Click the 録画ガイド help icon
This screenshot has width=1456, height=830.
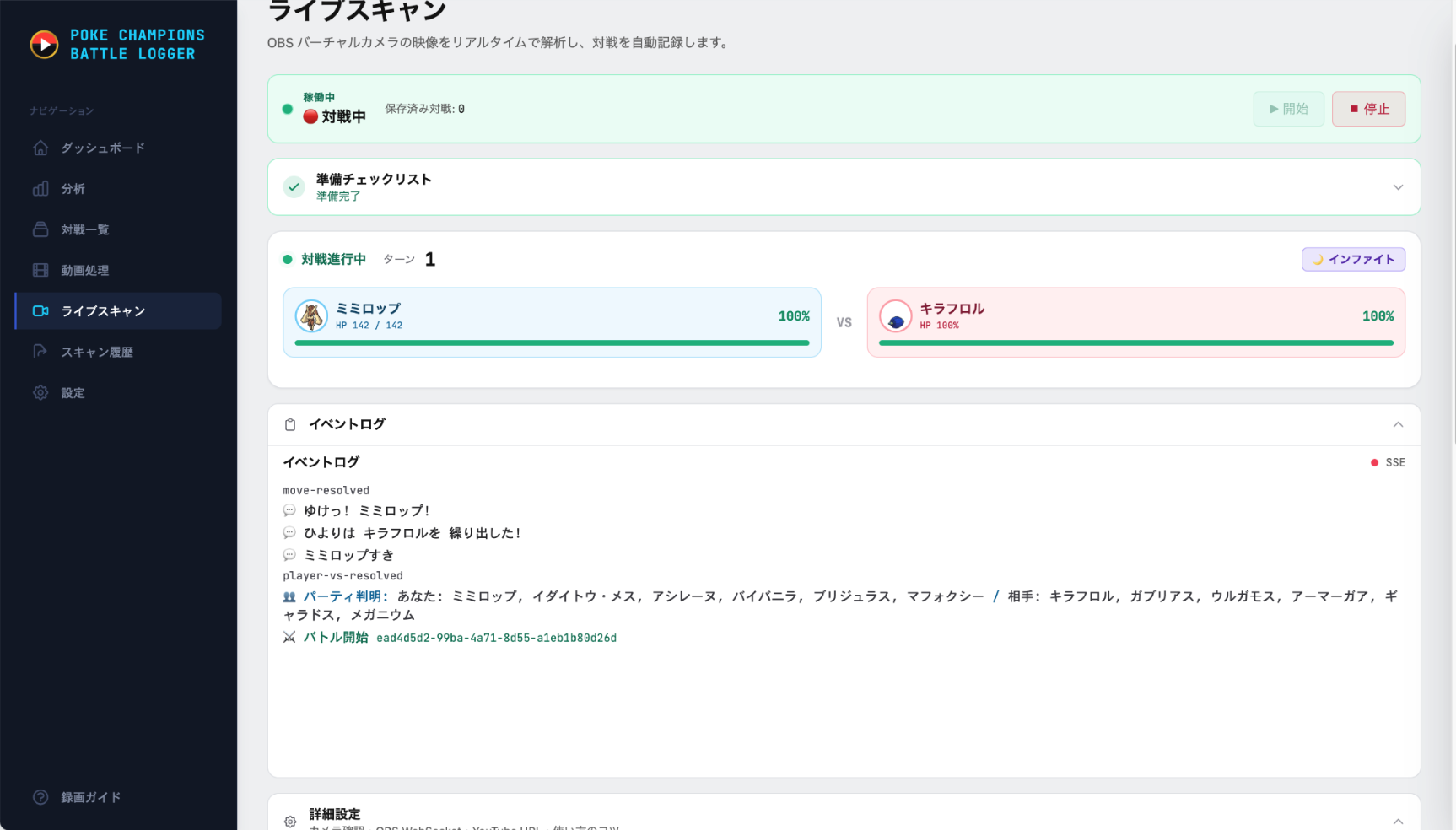click(x=40, y=797)
